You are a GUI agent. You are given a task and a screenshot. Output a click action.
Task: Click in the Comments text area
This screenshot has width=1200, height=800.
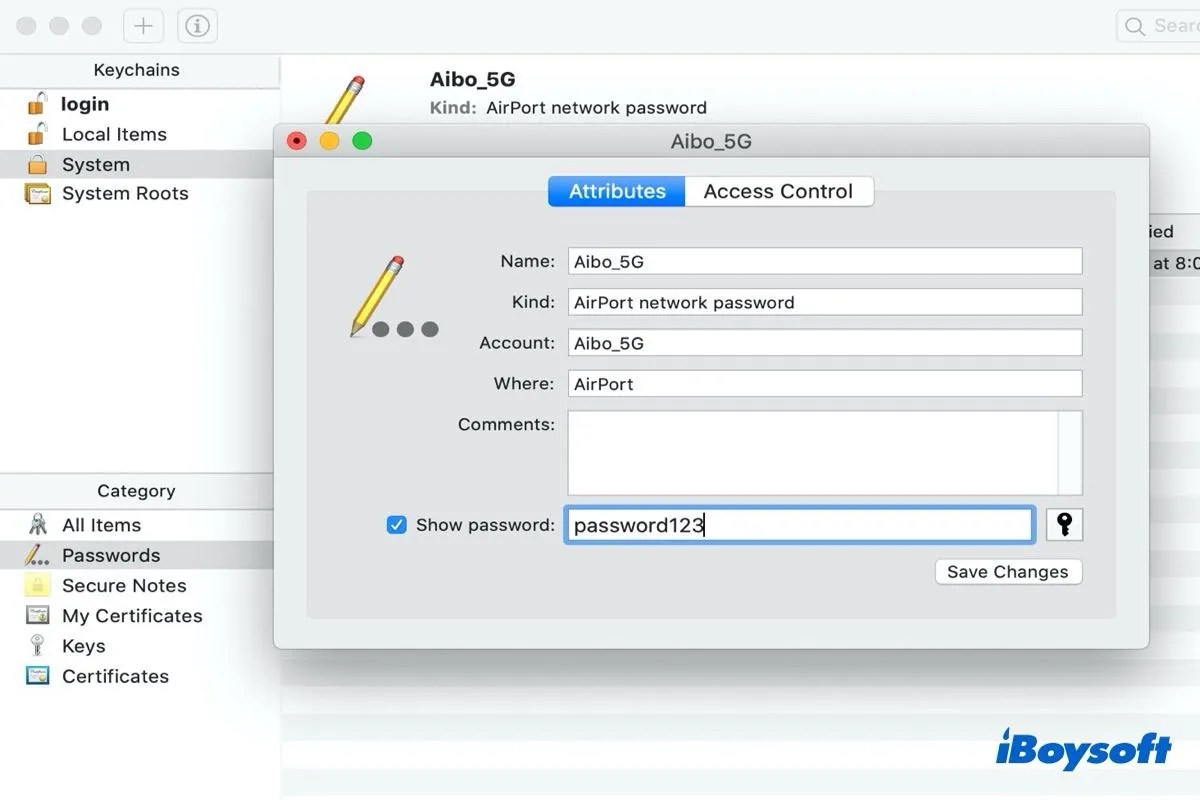(x=824, y=452)
